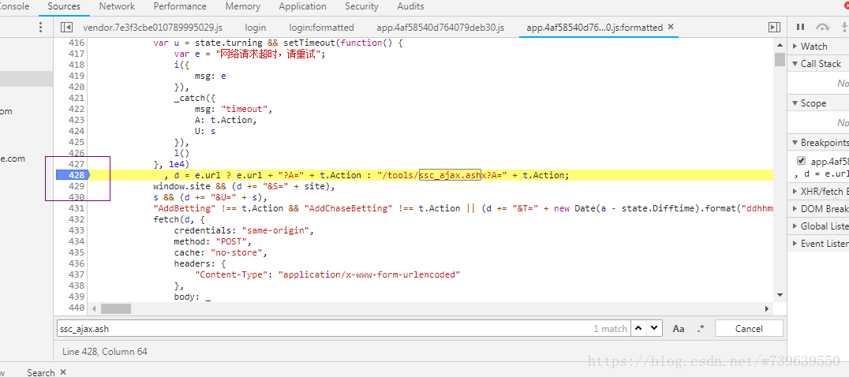Switch to the Network tab

tap(117, 6)
